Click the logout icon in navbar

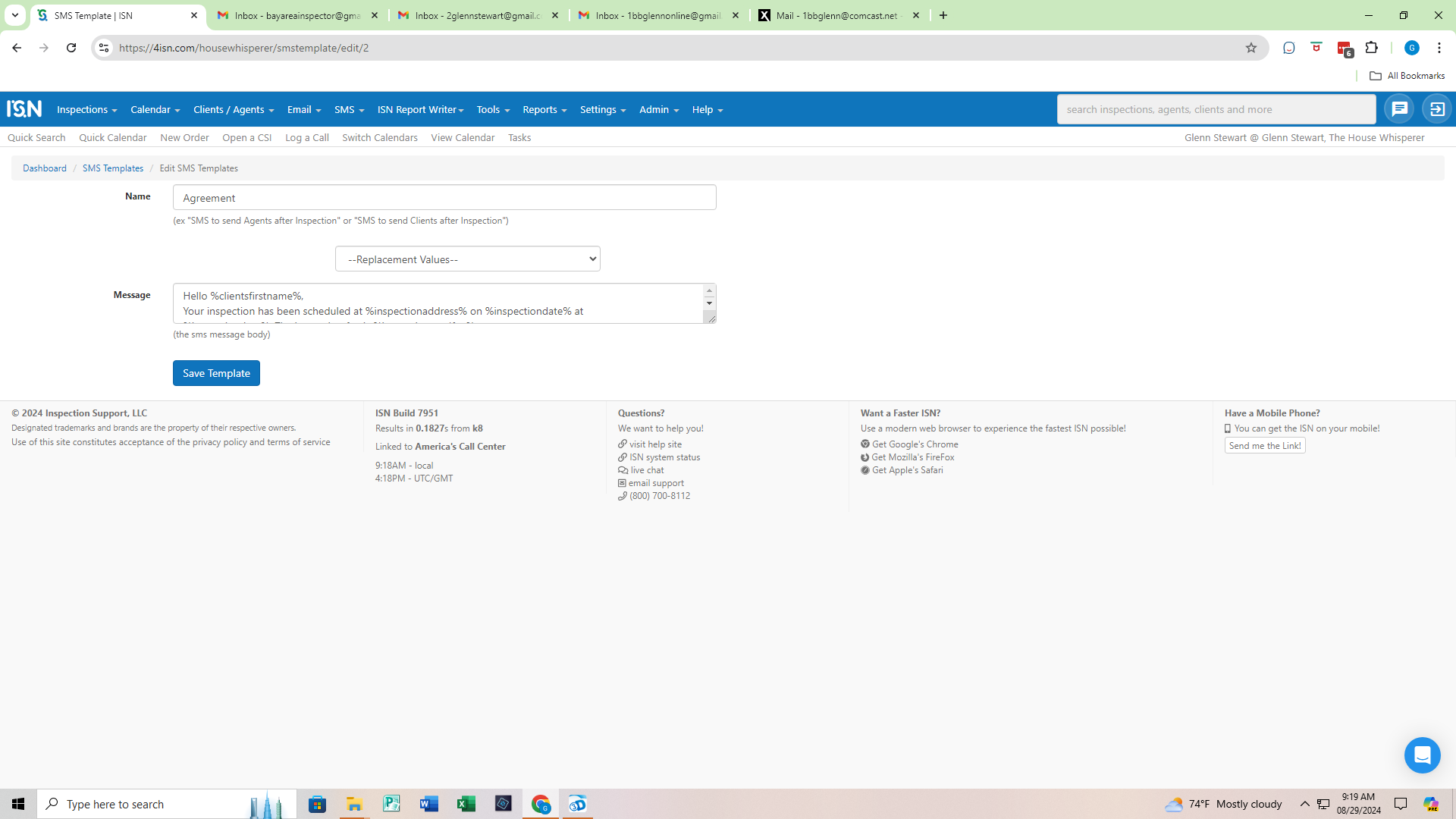coord(1437,109)
